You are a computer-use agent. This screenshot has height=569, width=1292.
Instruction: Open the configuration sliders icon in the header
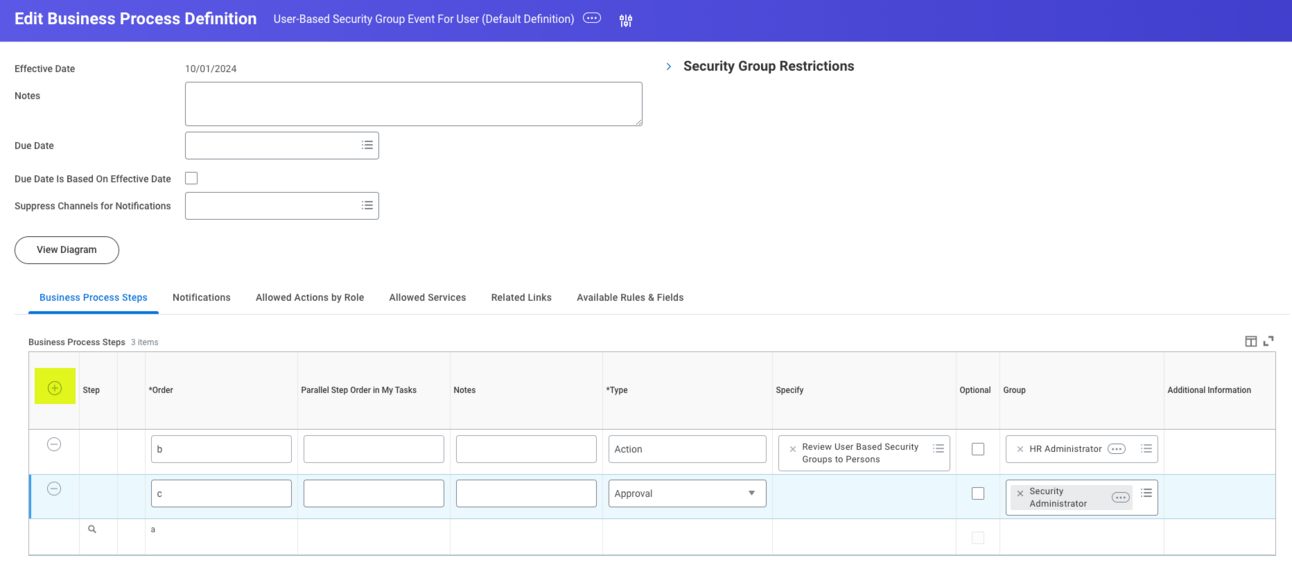626,20
